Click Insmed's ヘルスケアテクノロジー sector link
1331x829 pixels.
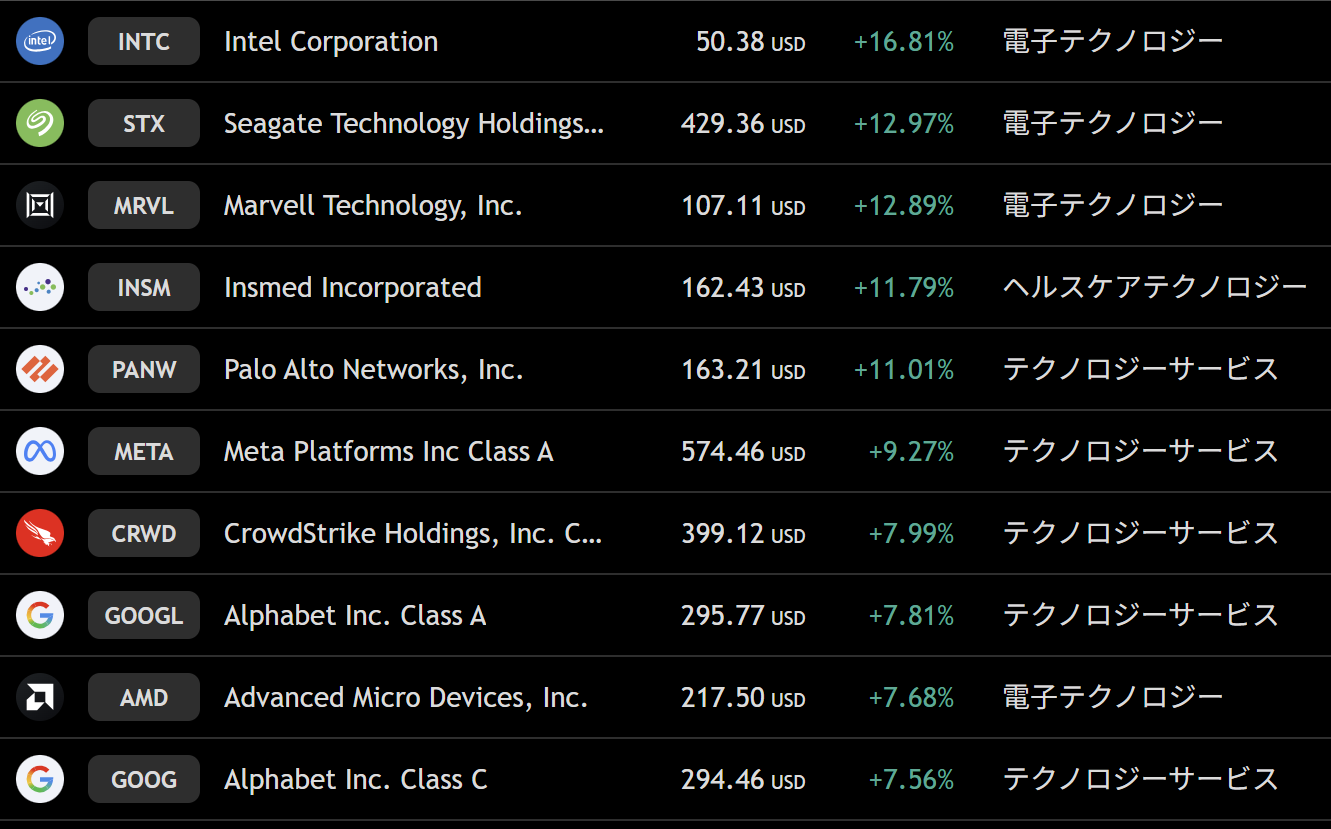1154,288
